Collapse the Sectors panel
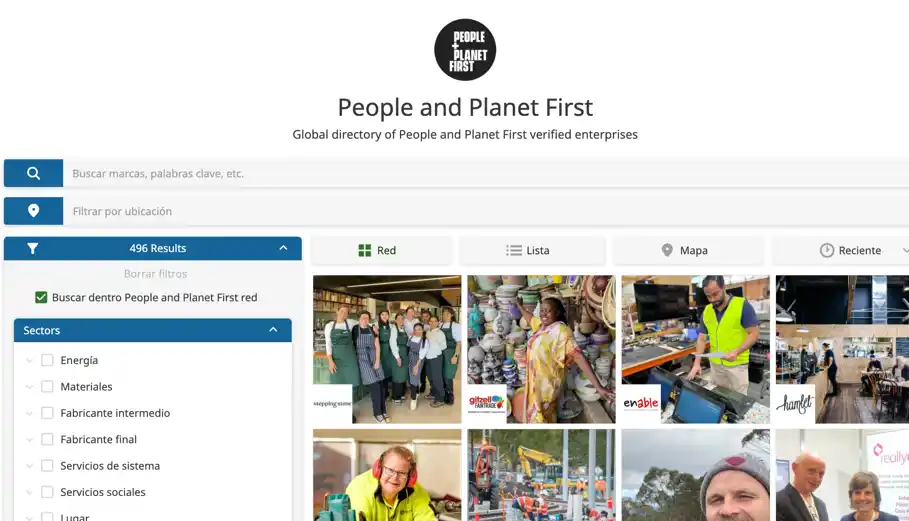The width and height of the screenshot is (909, 521). click(x=273, y=330)
